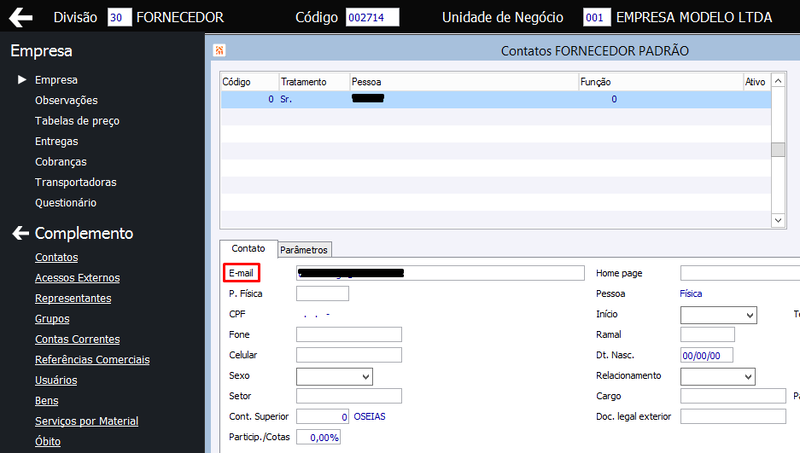800x453 pixels.
Task: Click the Cont. Superior code field
Action: pyautogui.click(x=322, y=416)
